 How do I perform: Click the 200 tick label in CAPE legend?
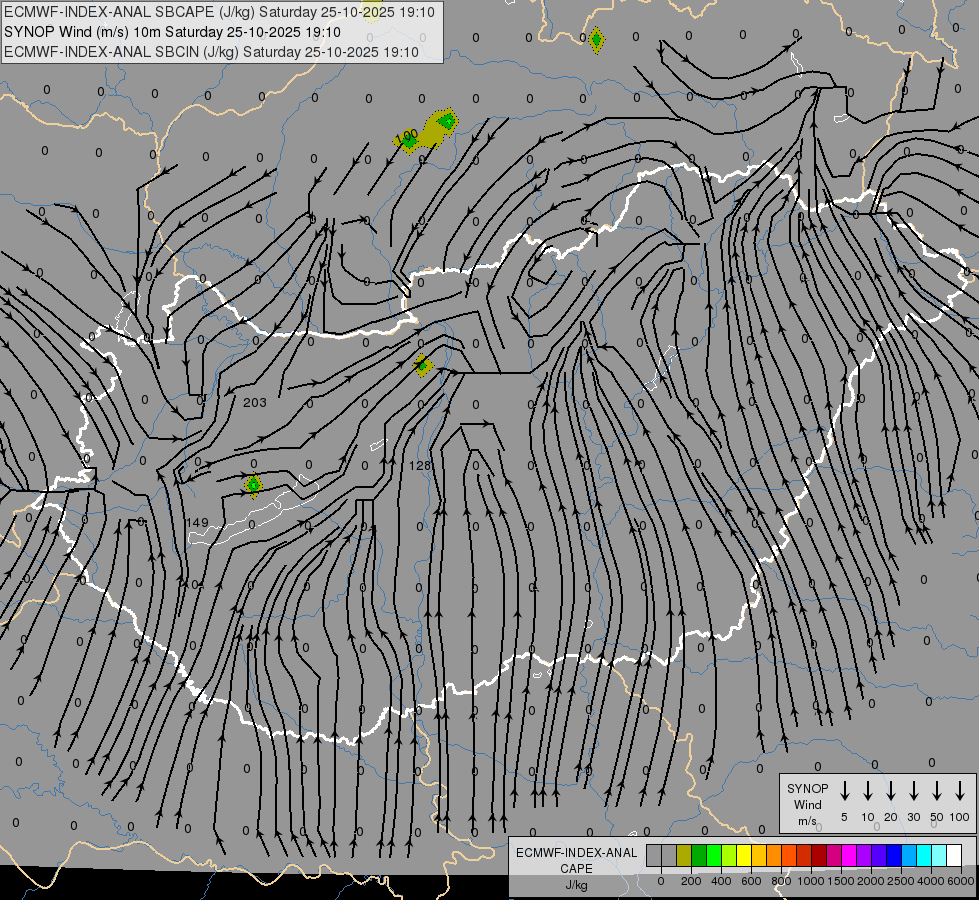tap(691, 881)
